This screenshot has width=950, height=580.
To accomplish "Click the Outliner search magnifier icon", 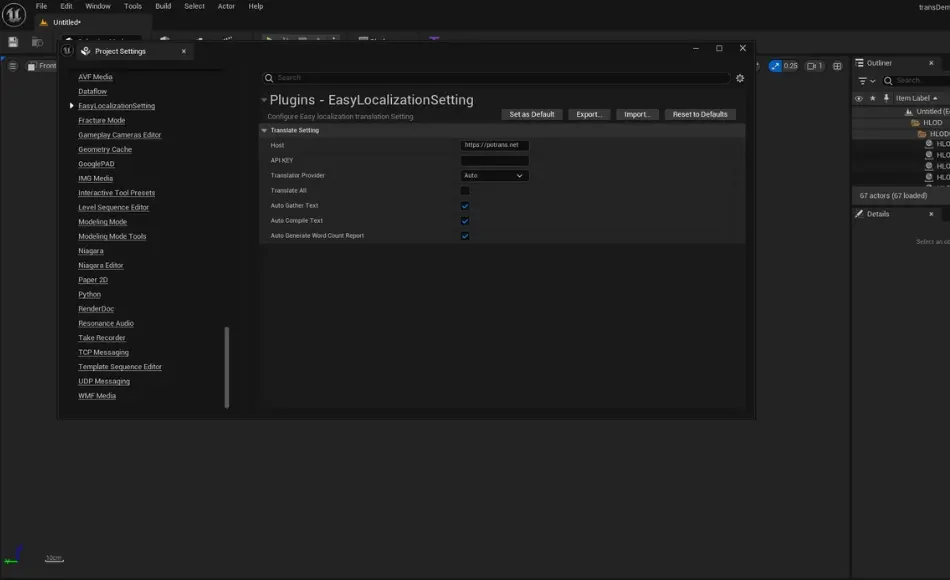I will click(888, 81).
